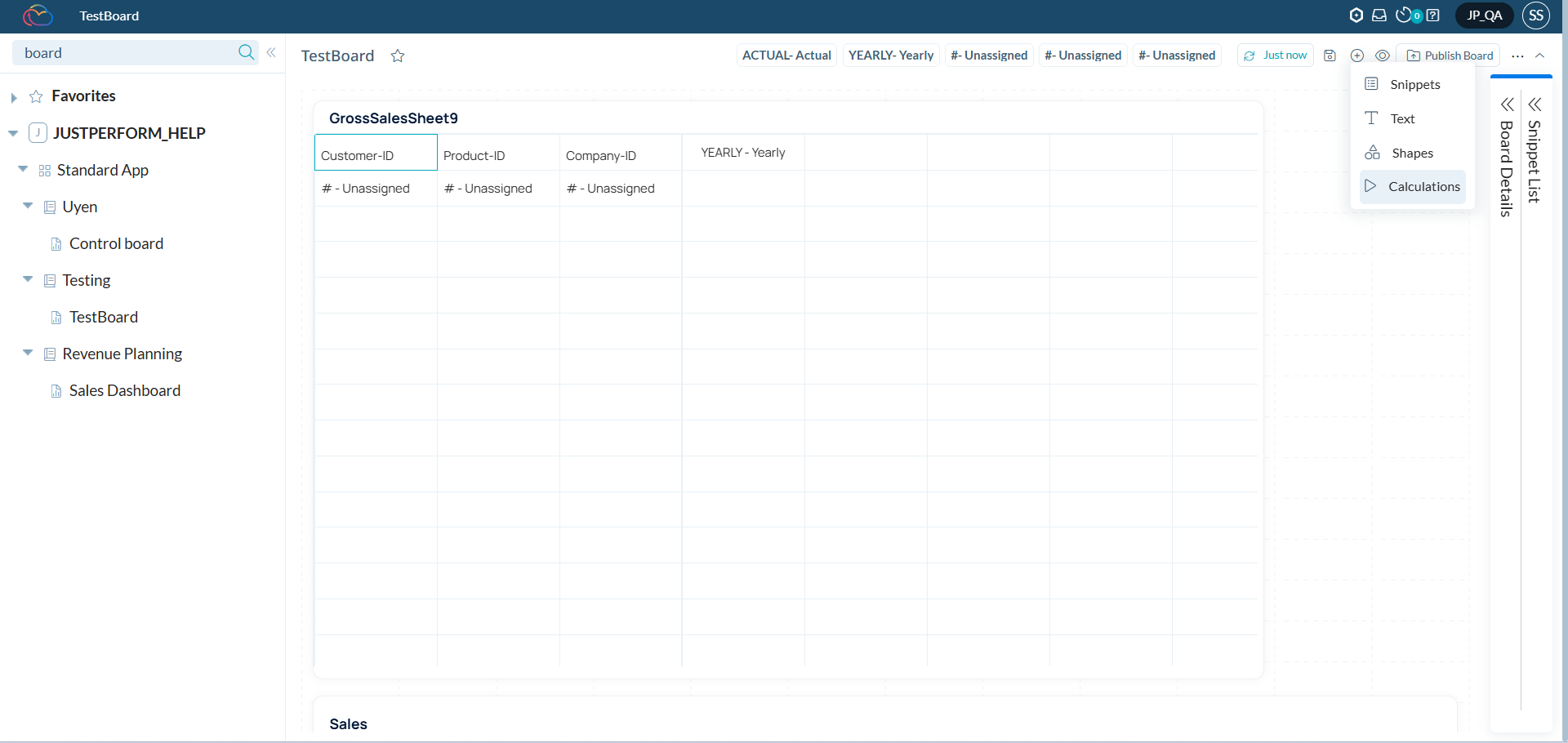Open the timer jobs icon in header

(x=1405, y=16)
